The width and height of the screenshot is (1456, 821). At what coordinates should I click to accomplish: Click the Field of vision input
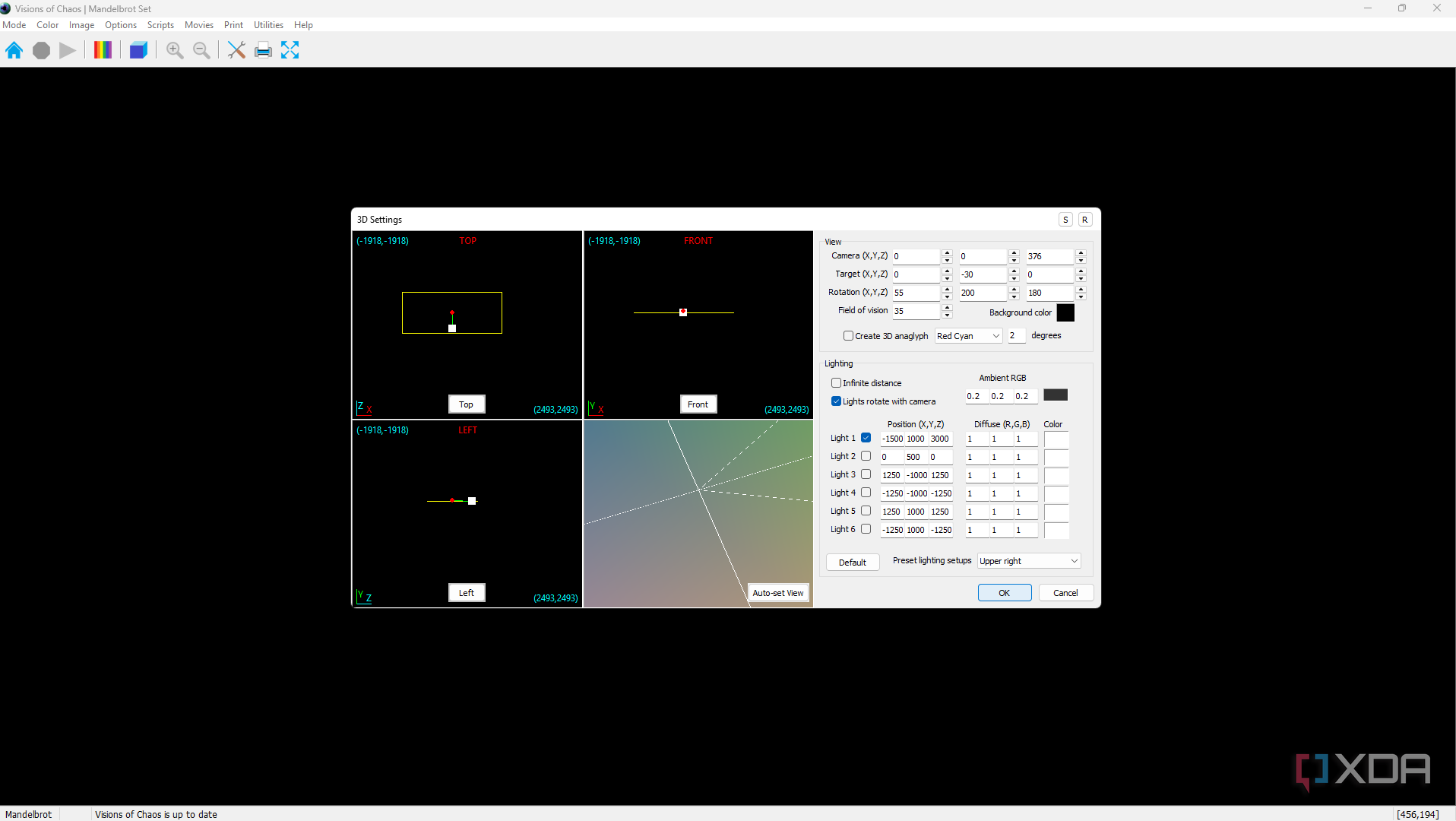(x=916, y=311)
